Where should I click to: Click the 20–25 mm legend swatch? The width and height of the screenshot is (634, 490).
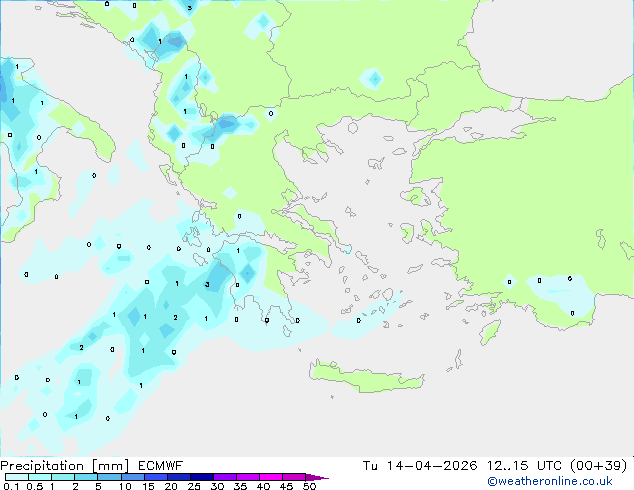coord(178,477)
